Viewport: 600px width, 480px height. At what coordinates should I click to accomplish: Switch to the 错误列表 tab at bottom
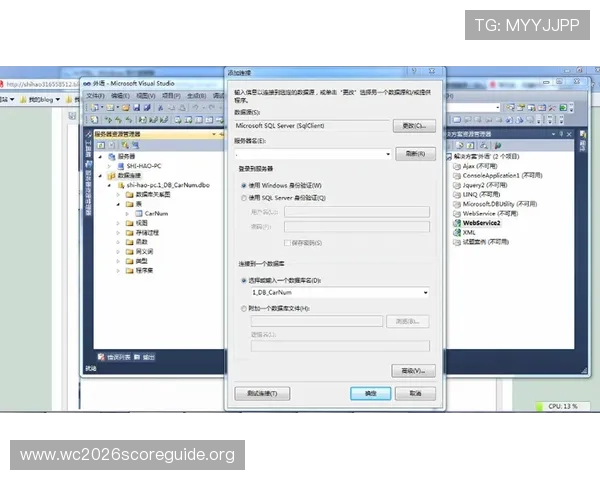coord(114,357)
